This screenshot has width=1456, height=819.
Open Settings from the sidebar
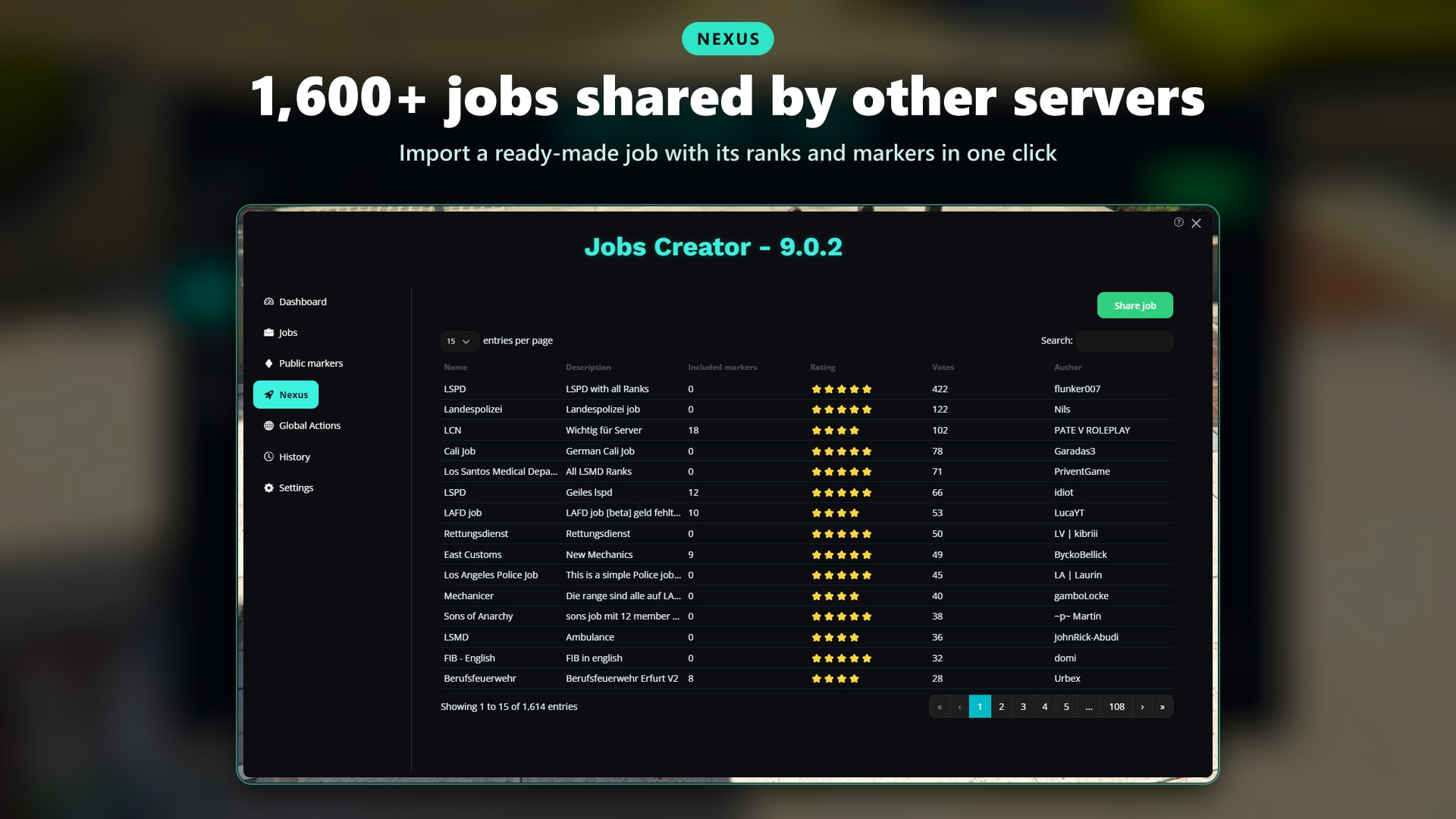pos(288,488)
